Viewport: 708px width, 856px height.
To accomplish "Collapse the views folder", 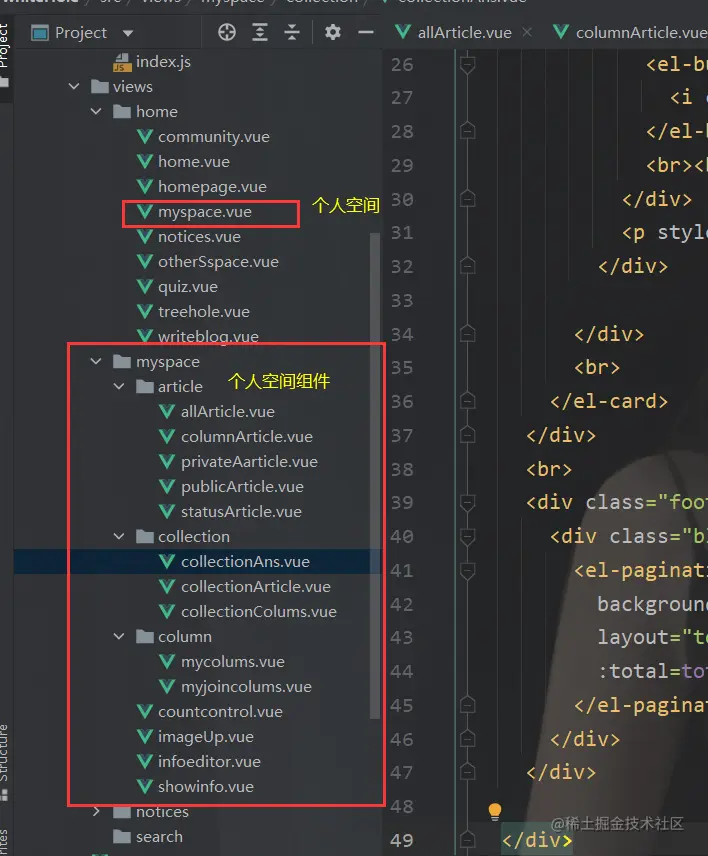I will point(74,86).
